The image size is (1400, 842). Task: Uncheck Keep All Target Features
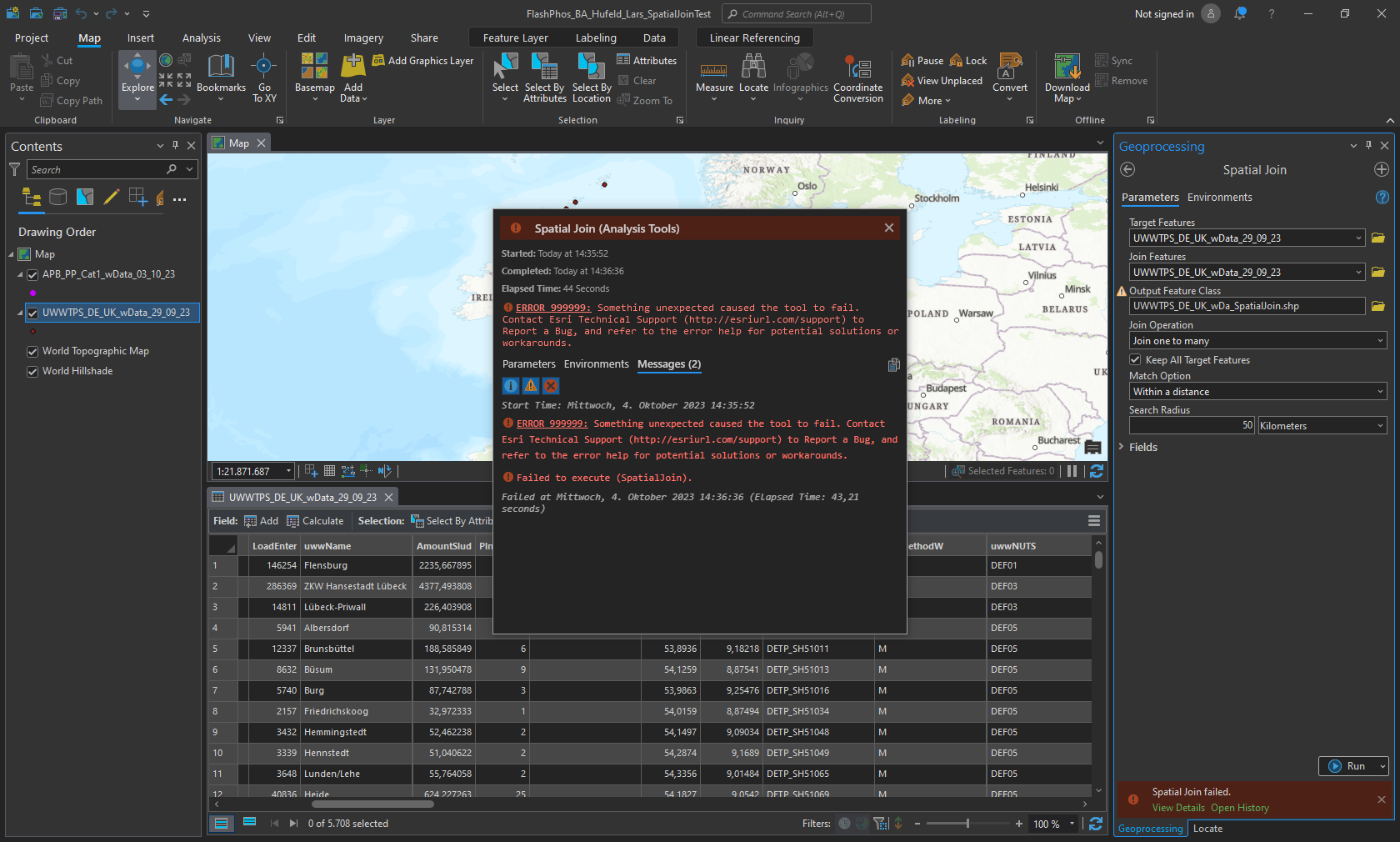click(1135, 360)
